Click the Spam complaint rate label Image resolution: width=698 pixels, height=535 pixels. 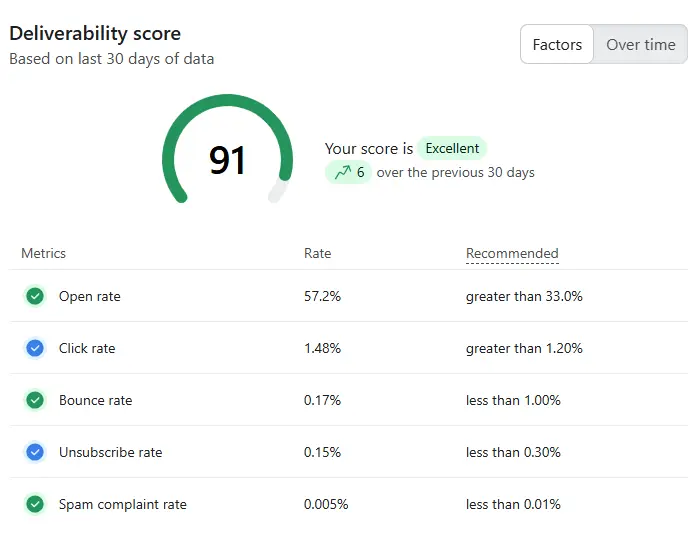[x=122, y=504]
